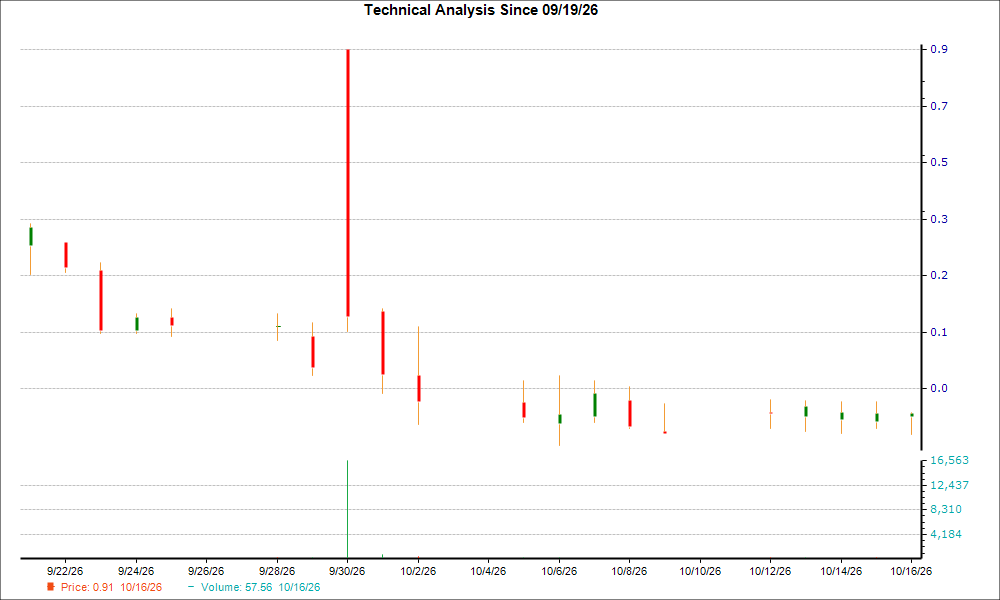Click the green candlestick above 10/6/26
The image size is (1000, 600).
(559, 419)
